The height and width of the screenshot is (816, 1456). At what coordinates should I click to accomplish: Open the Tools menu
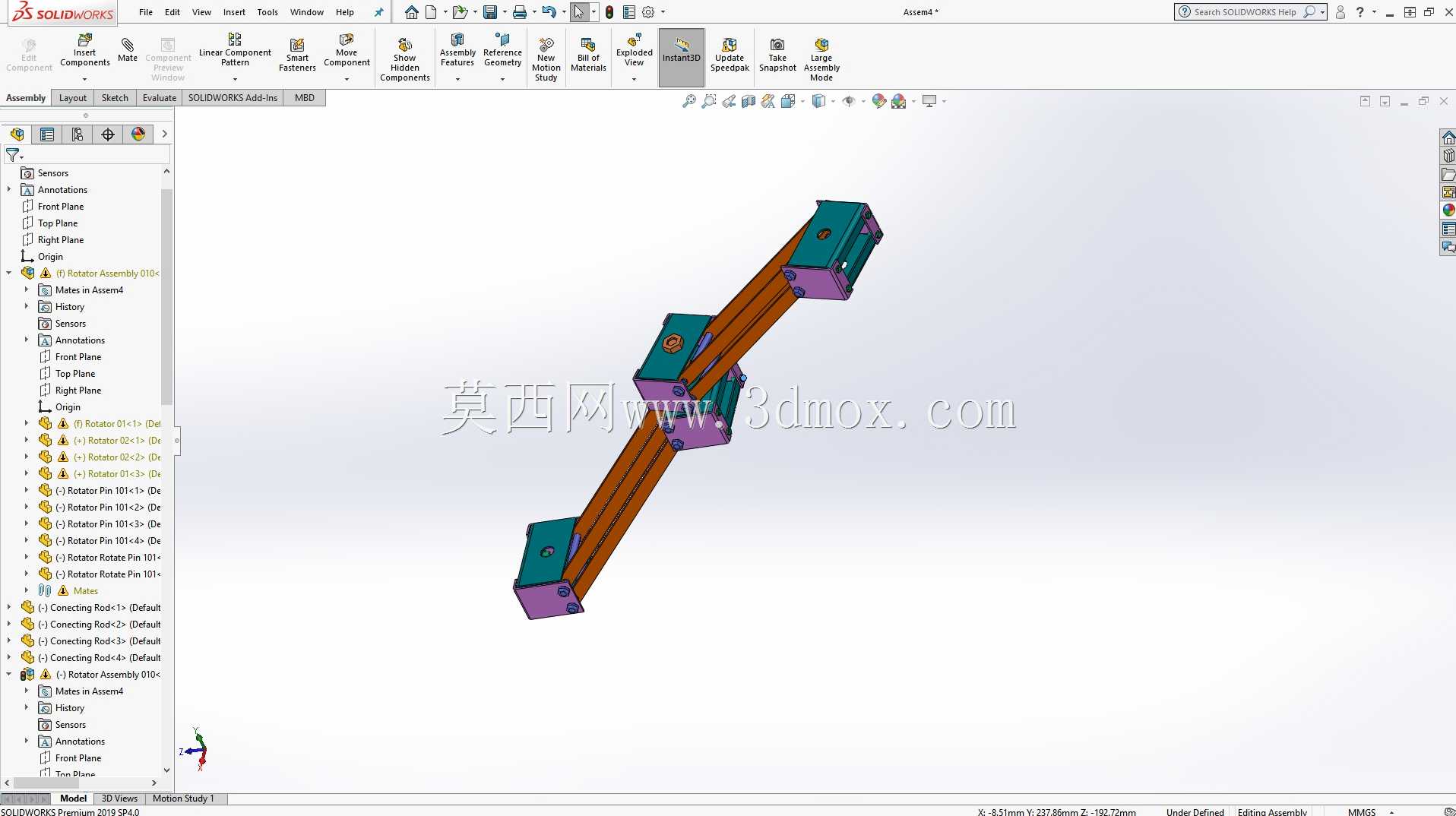(267, 12)
